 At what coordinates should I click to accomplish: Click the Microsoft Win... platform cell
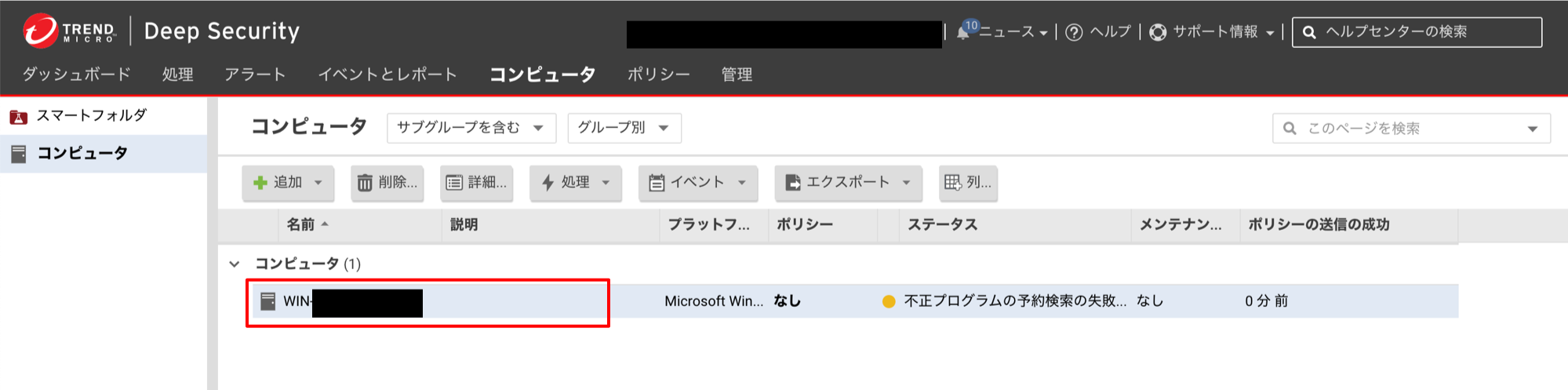point(714,301)
